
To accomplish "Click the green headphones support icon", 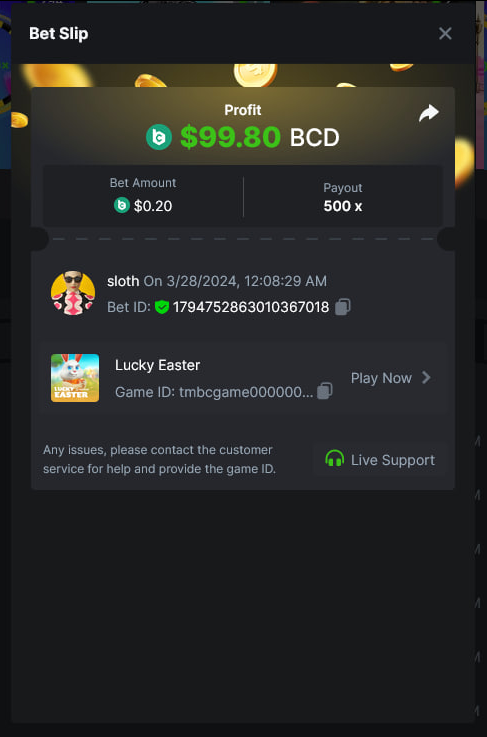I will 335,459.
